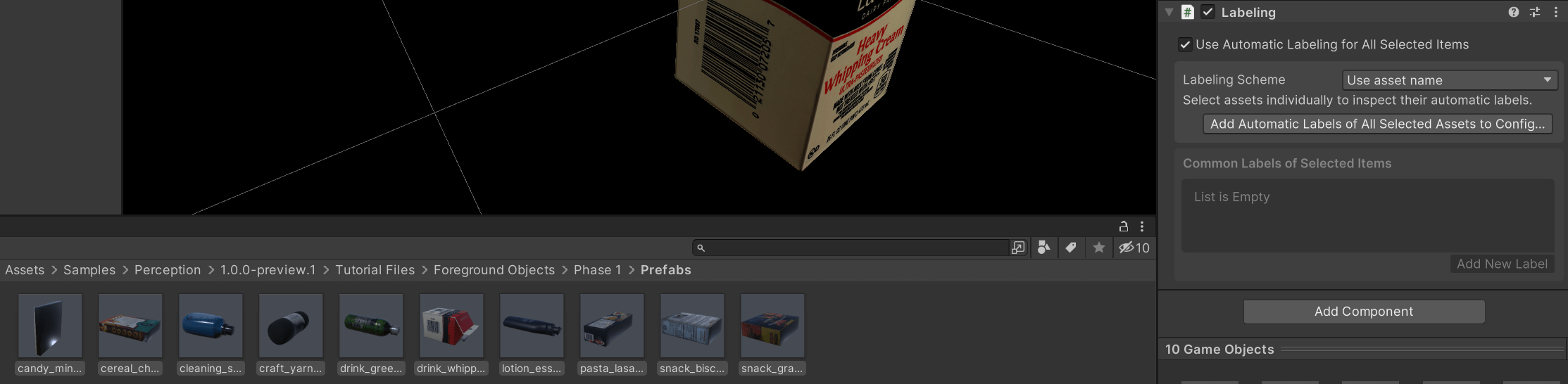1568x384 pixels.
Task: Collapse the Labeling component foldout arrow
Action: click(x=1169, y=12)
